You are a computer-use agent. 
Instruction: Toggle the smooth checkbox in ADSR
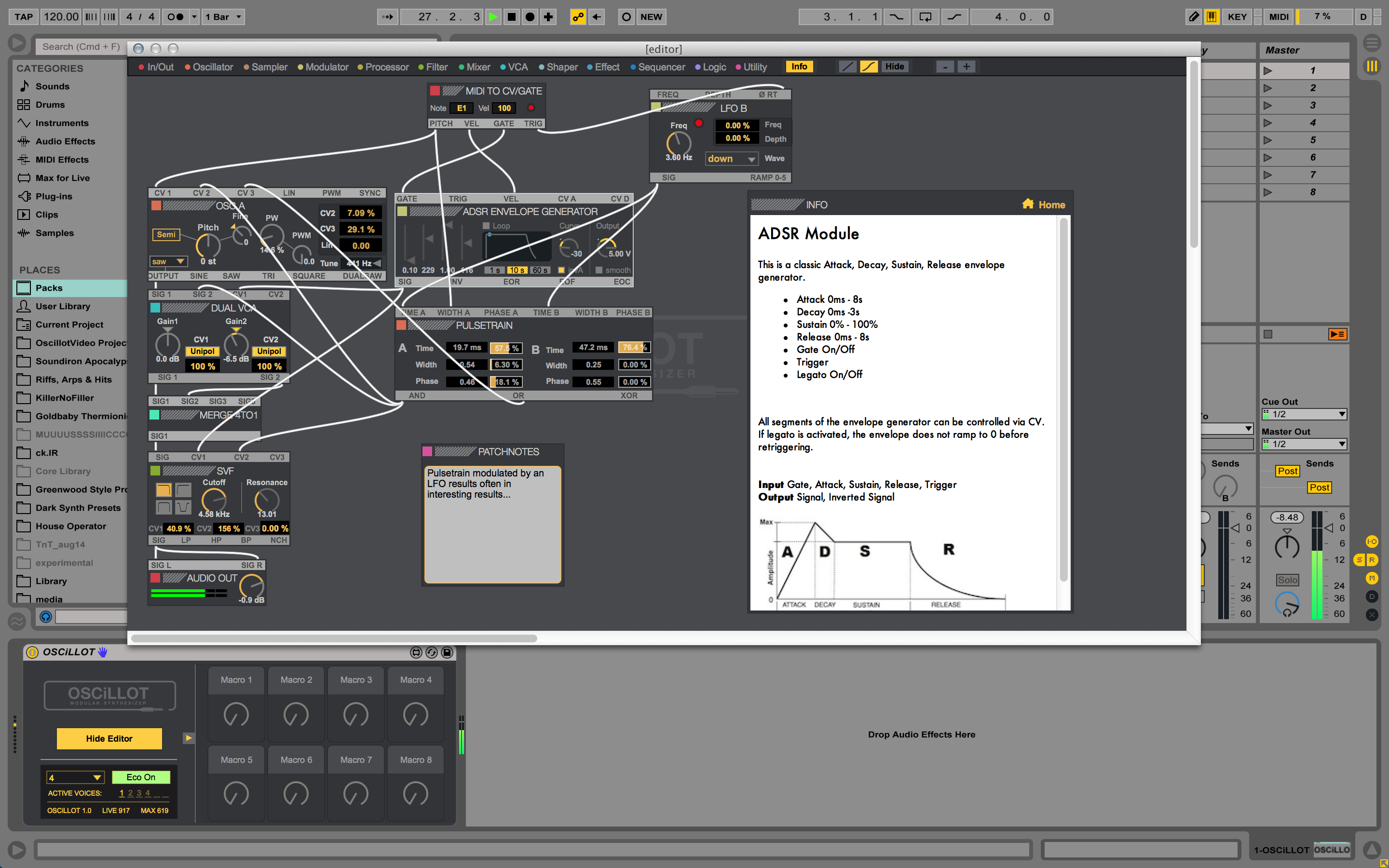pyautogui.click(x=599, y=270)
